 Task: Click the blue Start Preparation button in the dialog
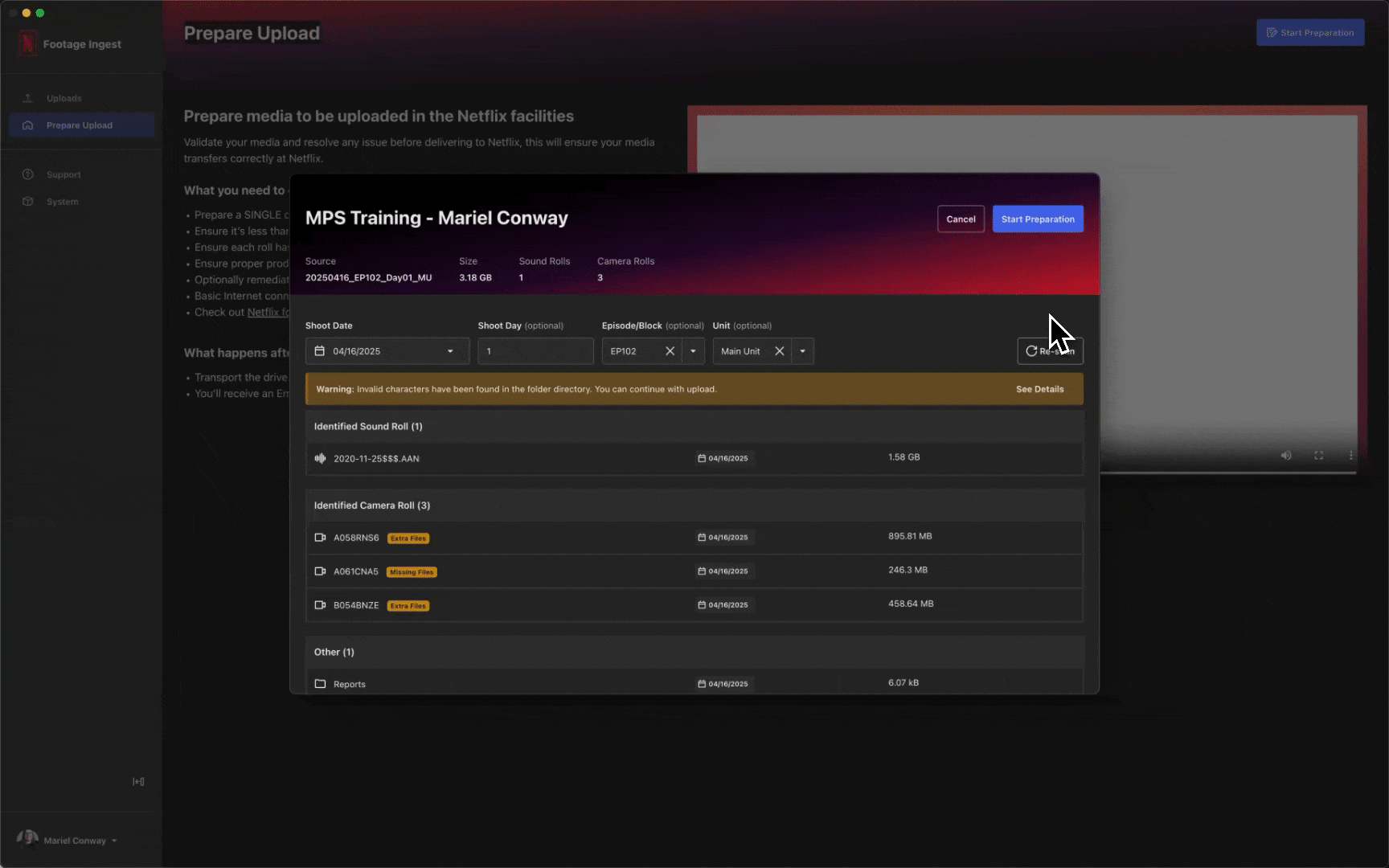pyautogui.click(x=1038, y=219)
